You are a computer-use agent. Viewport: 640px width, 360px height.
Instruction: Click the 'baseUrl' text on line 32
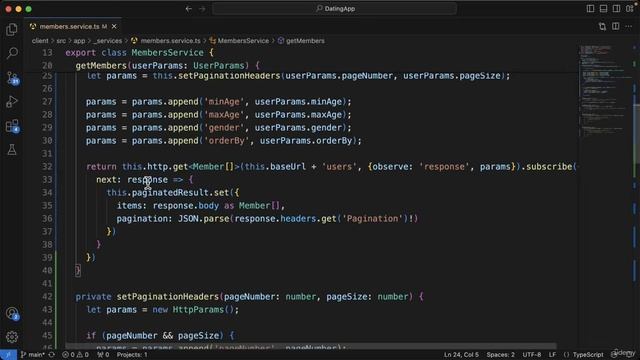tap(288, 167)
